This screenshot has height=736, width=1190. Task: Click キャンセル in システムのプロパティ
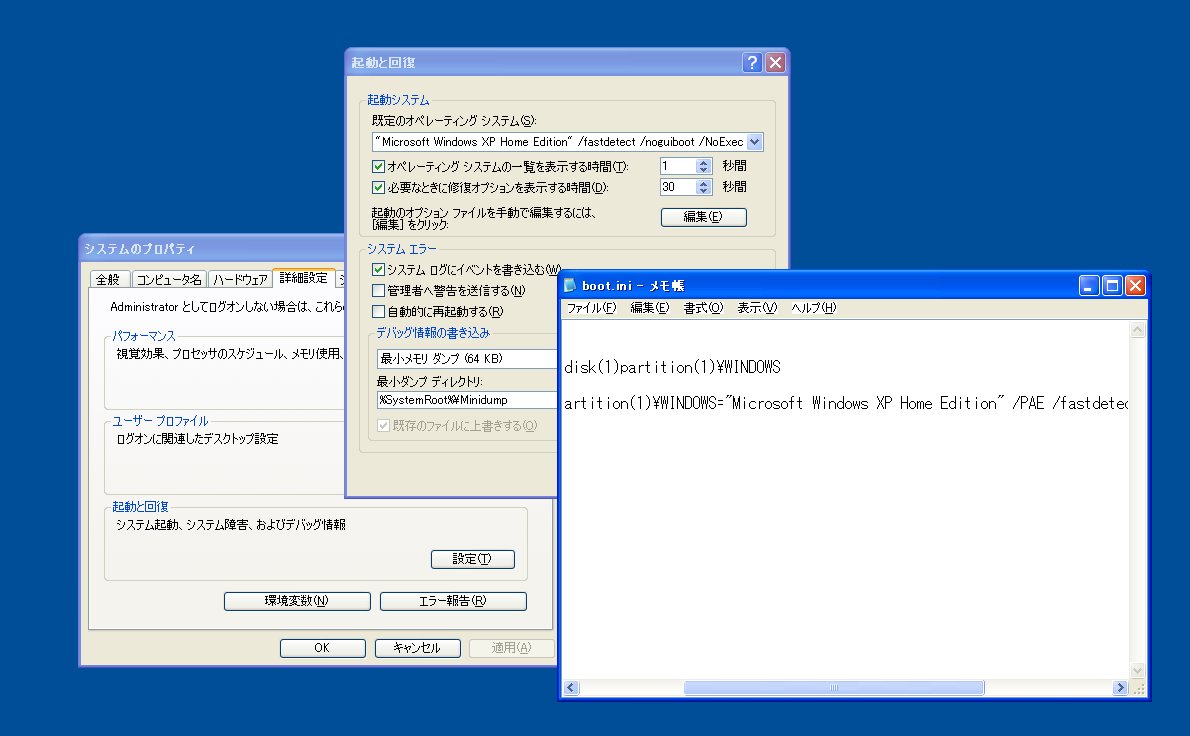[417, 648]
